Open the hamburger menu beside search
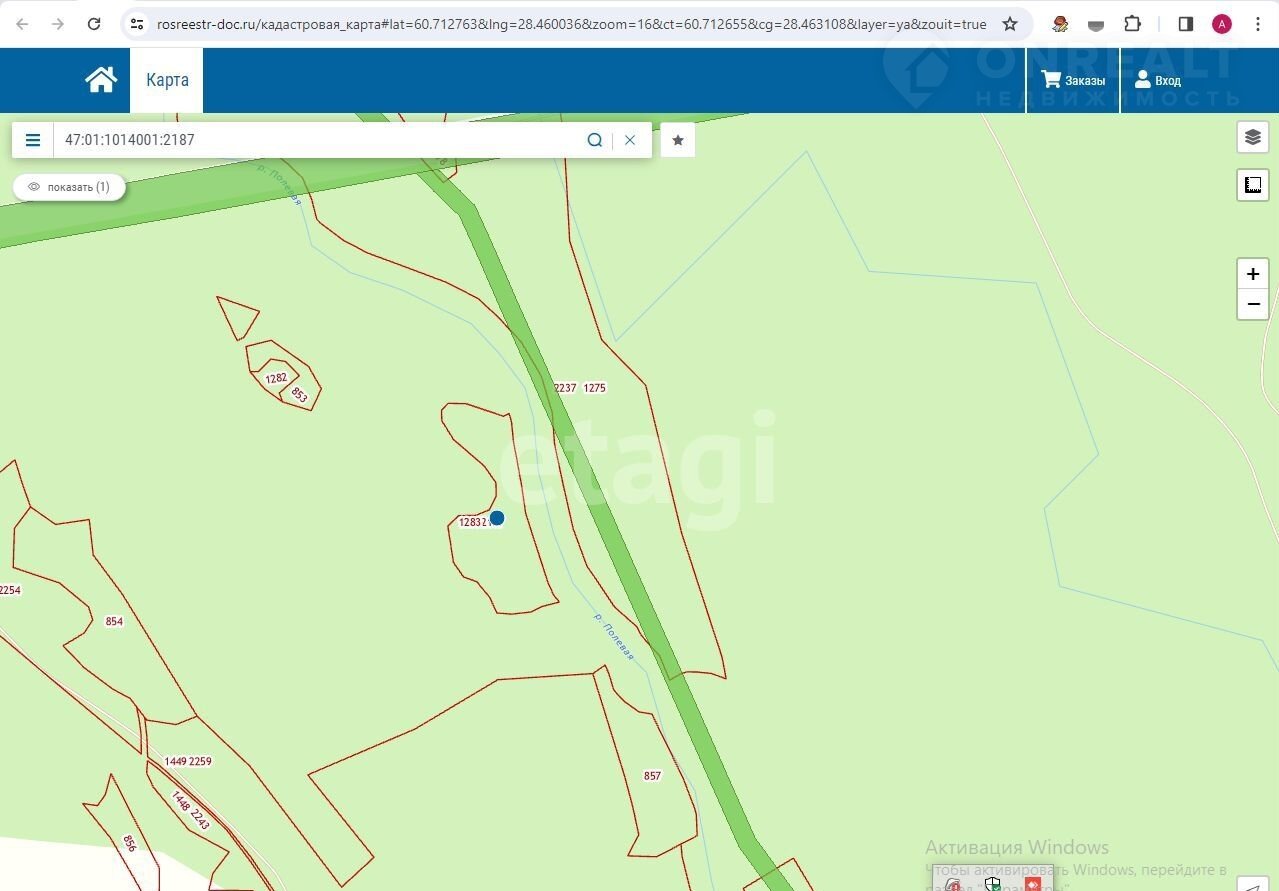Screen dimensions: 1279x891 click(33, 140)
